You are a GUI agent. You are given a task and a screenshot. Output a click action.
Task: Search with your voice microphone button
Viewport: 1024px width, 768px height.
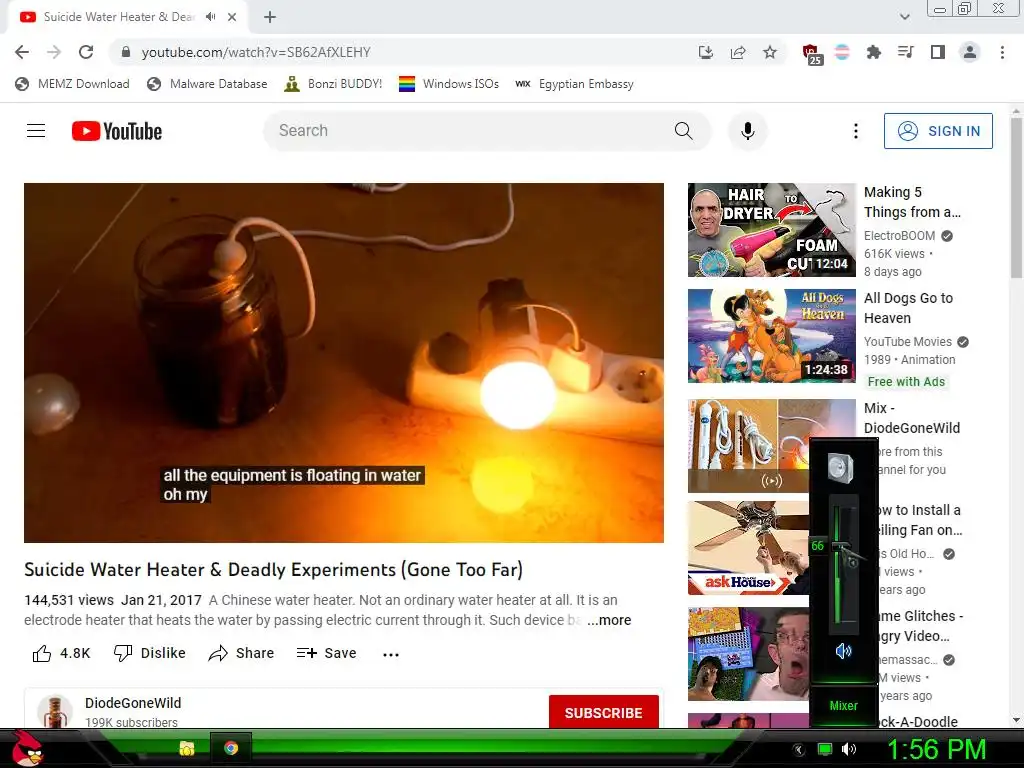[x=748, y=131]
